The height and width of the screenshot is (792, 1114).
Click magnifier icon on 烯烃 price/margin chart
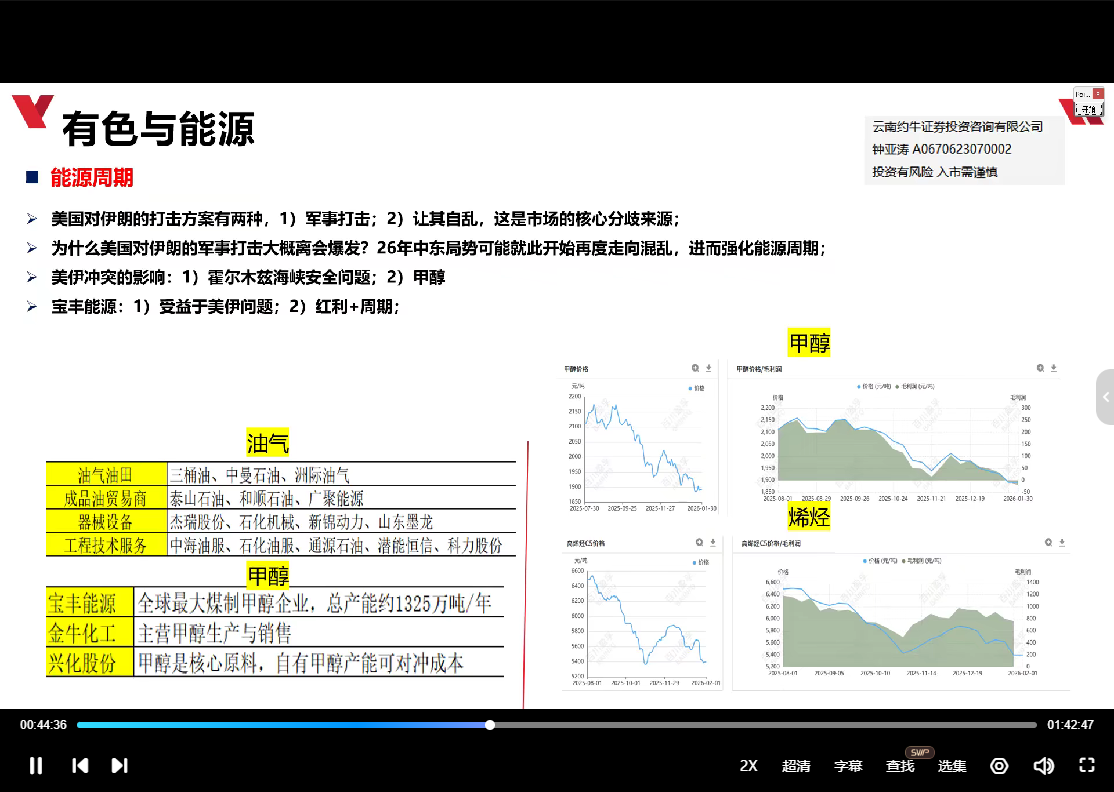(1049, 543)
